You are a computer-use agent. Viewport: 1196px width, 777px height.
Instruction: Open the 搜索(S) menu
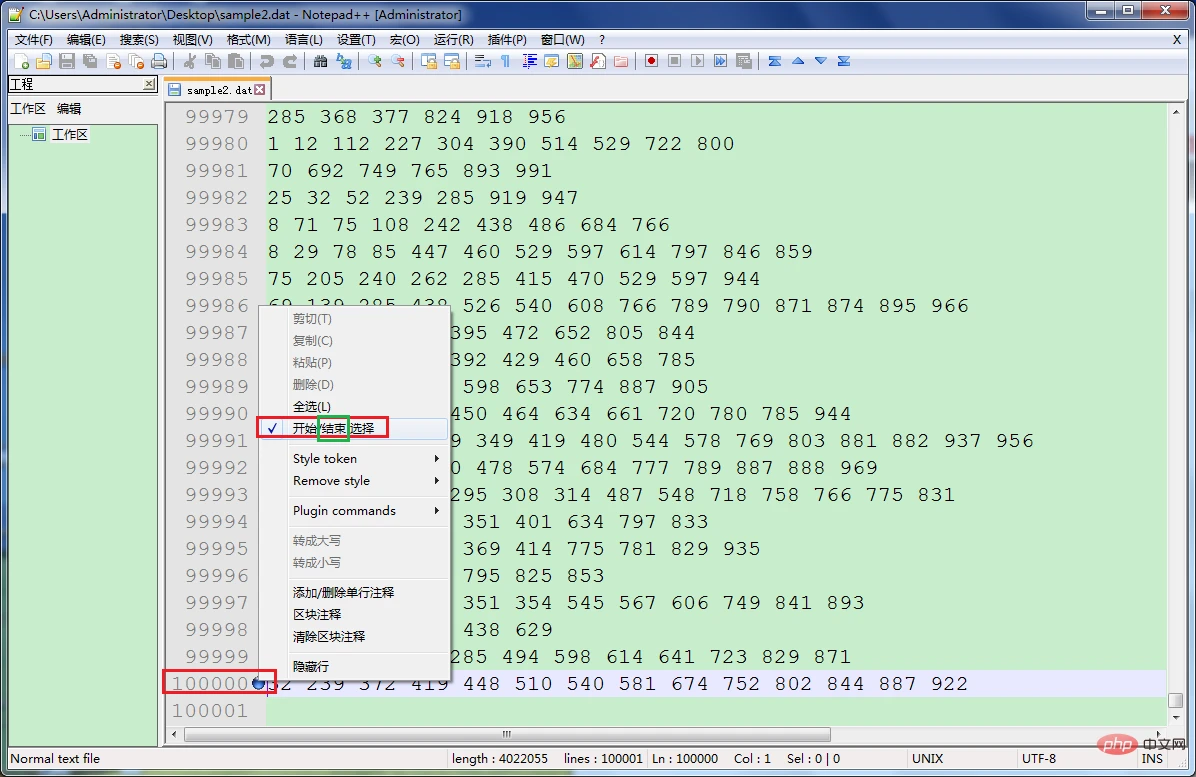click(139, 40)
